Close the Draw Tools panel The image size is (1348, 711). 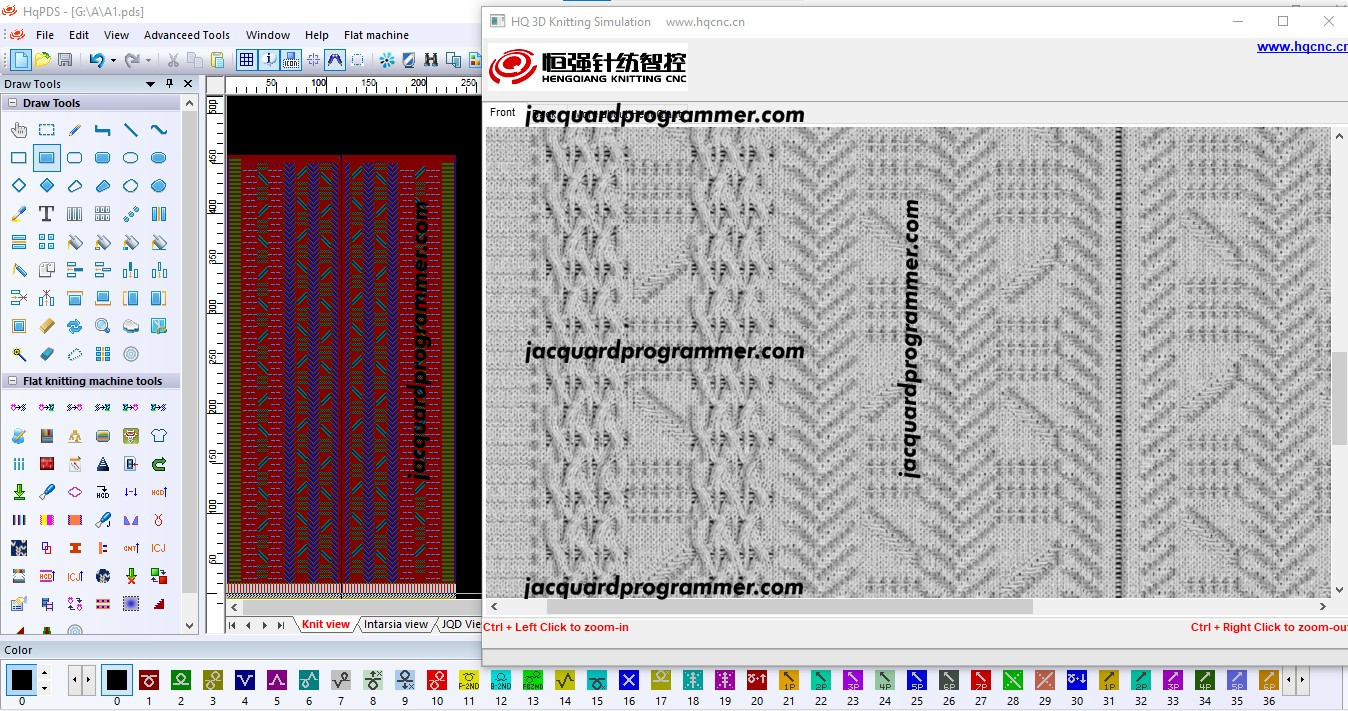pyautogui.click(x=188, y=84)
